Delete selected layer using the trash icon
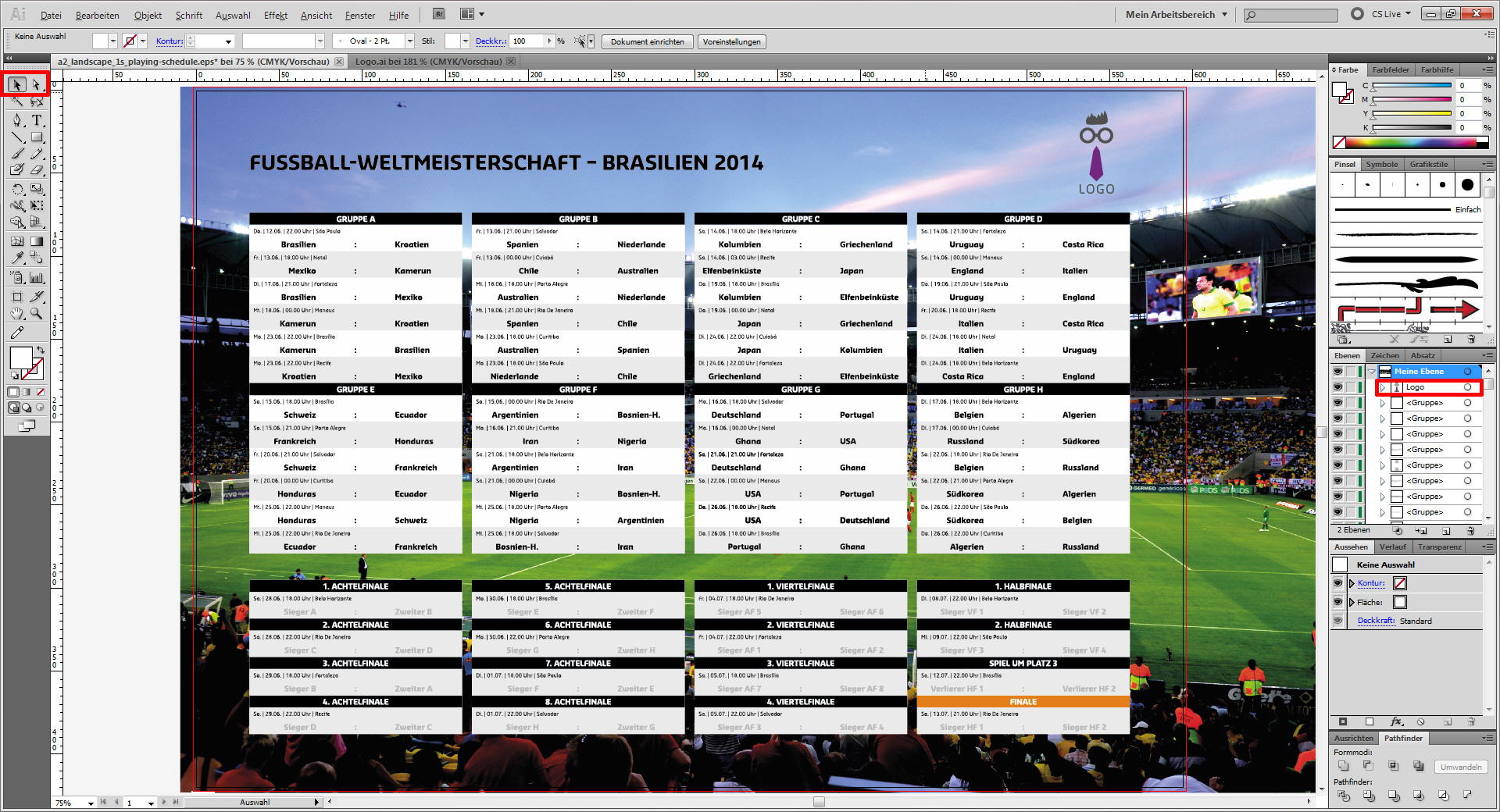1500x812 pixels. click(x=1472, y=531)
